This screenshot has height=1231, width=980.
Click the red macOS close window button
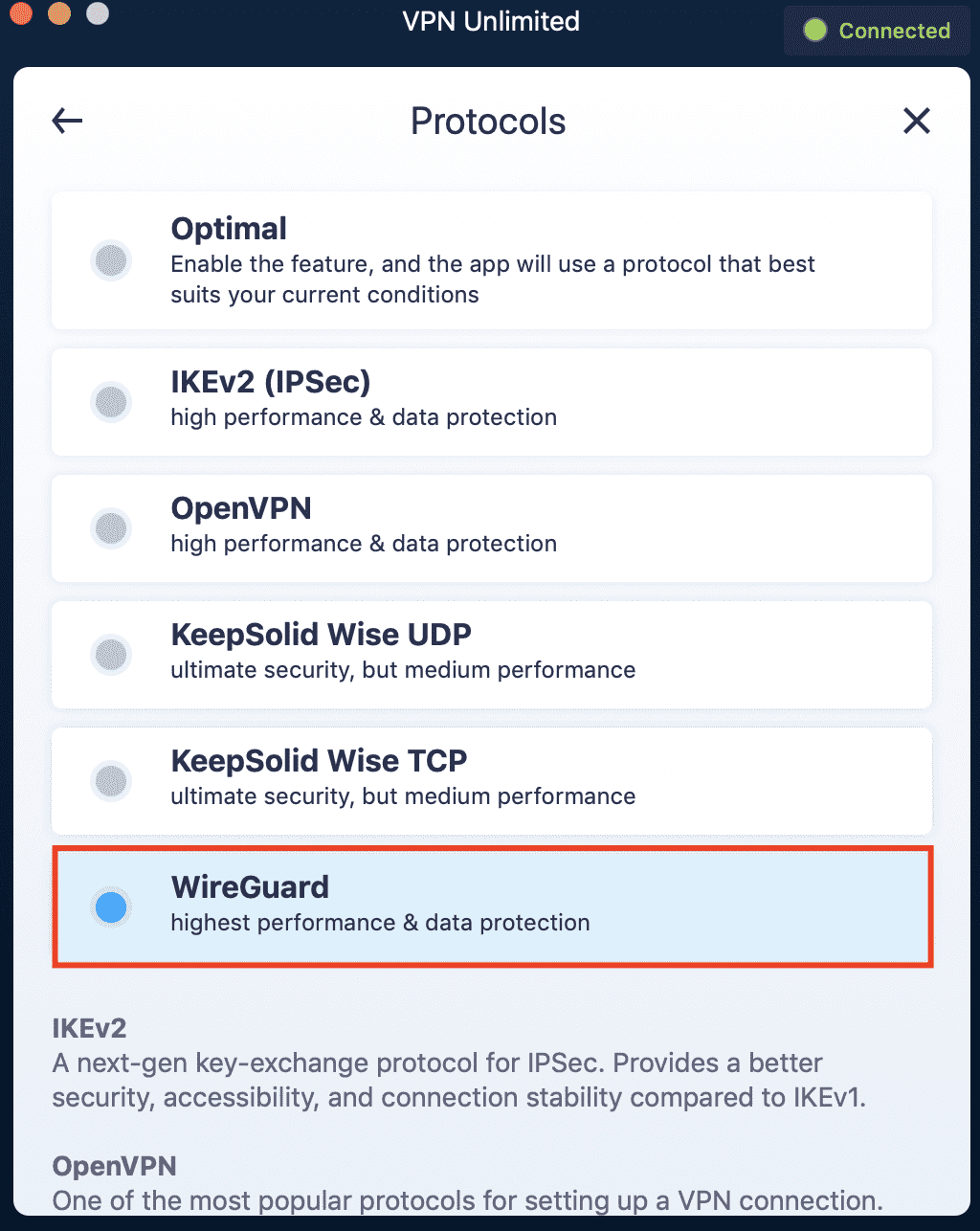tap(21, 13)
